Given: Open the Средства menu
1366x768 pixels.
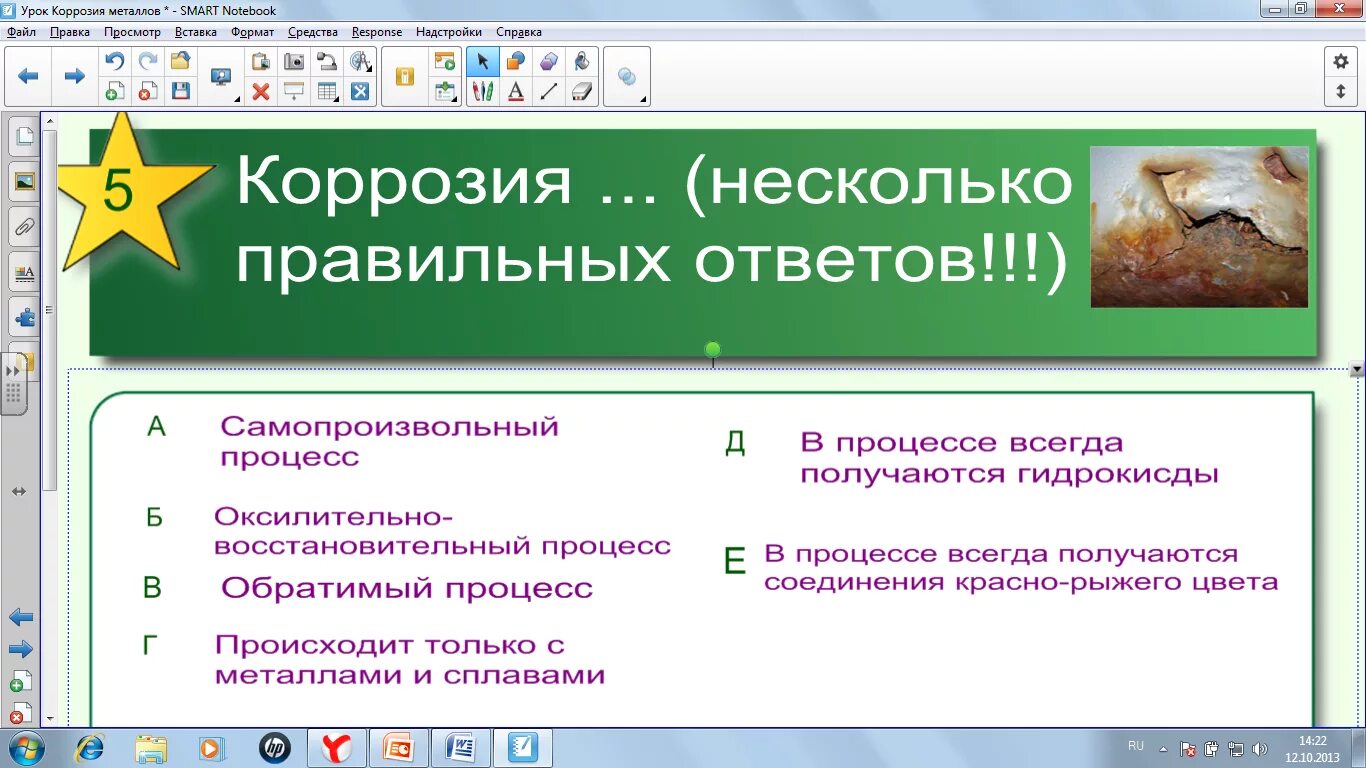Looking at the screenshot, I should tap(313, 32).
